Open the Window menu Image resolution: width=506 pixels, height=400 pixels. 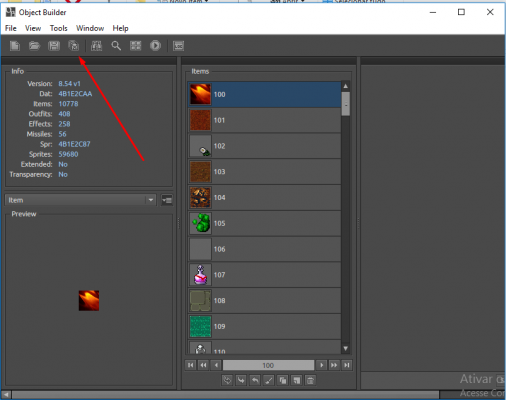pyautogui.click(x=90, y=28)
